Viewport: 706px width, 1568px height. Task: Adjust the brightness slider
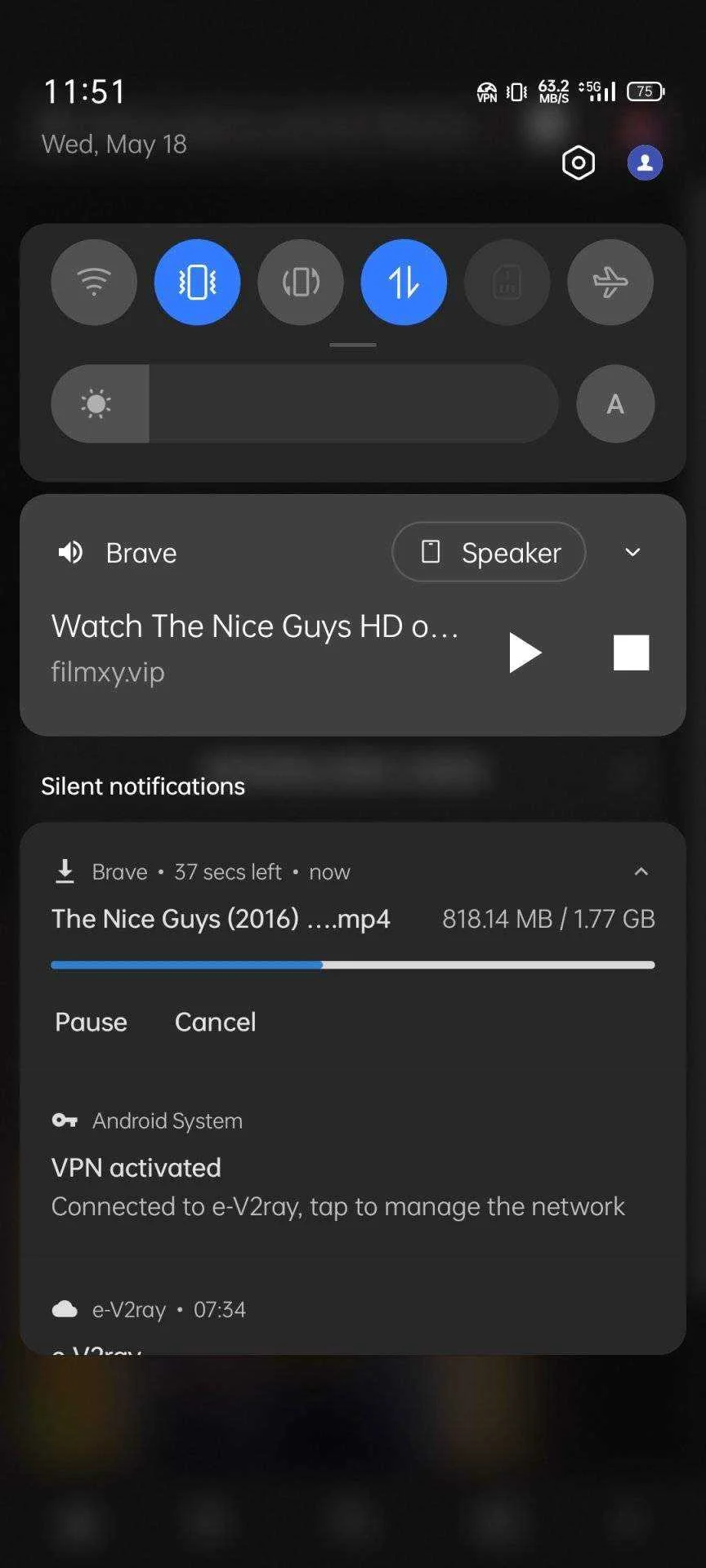(x=305, y=403)
